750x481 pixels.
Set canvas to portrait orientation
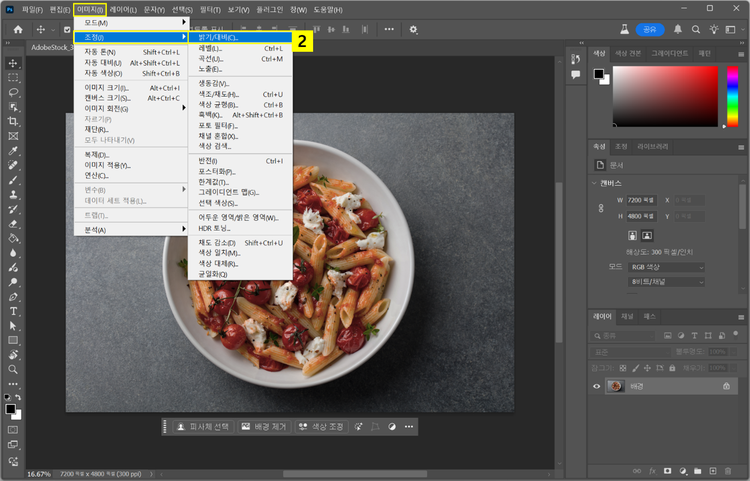[632, 235]
